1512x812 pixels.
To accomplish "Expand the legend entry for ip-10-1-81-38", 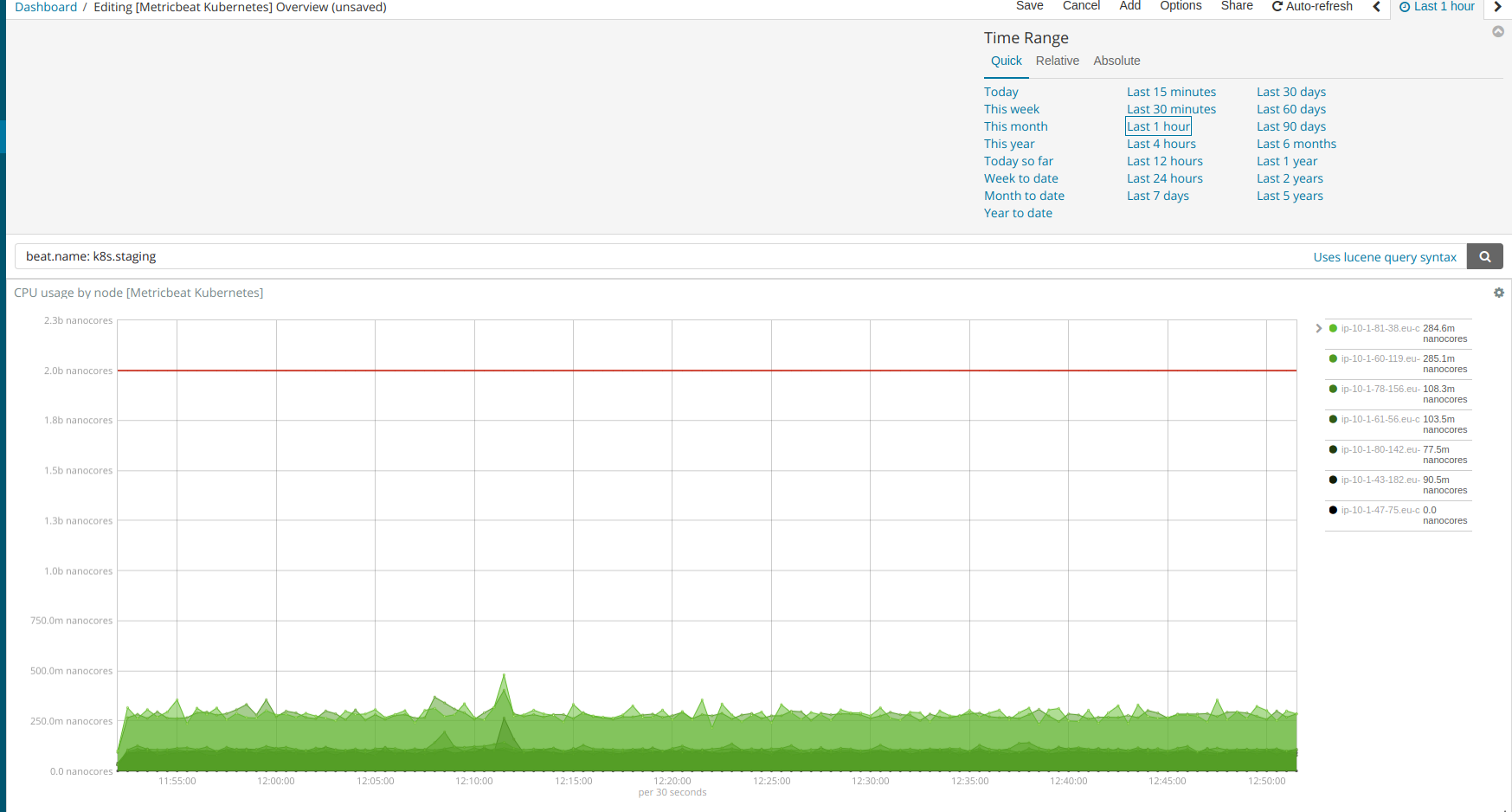I will 1318,328.
